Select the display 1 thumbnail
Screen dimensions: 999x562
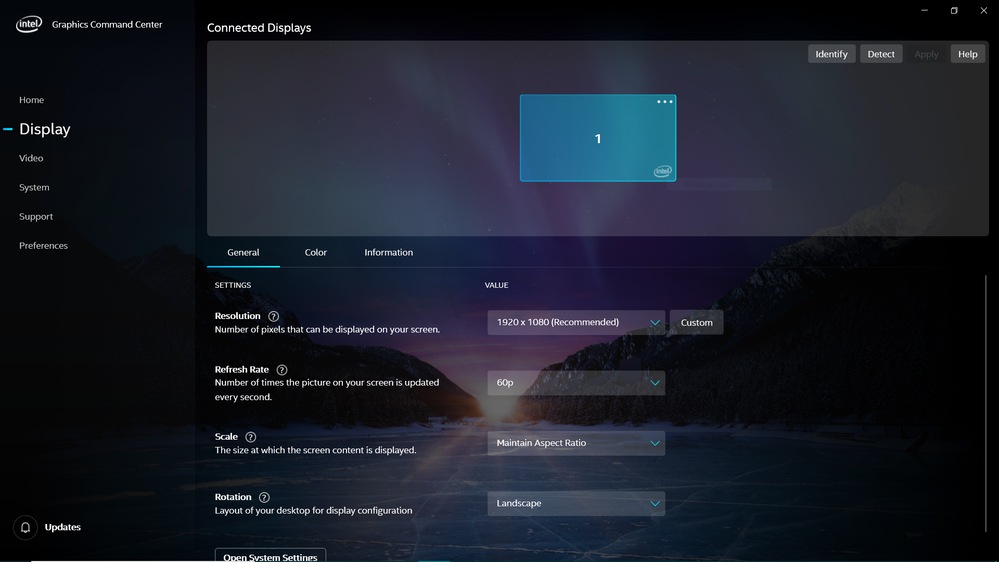tap(598, 138)
